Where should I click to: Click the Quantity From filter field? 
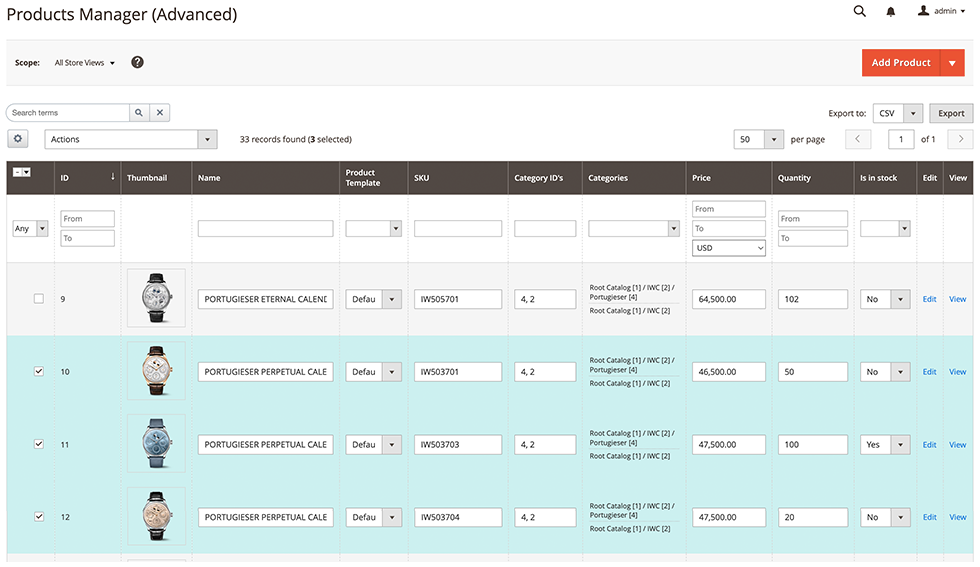click(x=812, y=218)
